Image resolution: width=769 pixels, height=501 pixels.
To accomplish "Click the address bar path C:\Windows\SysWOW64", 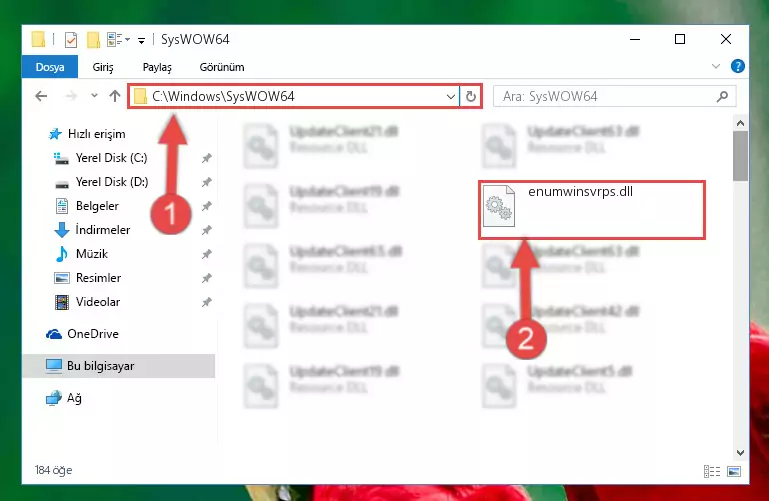I will [x=223, y=96].
